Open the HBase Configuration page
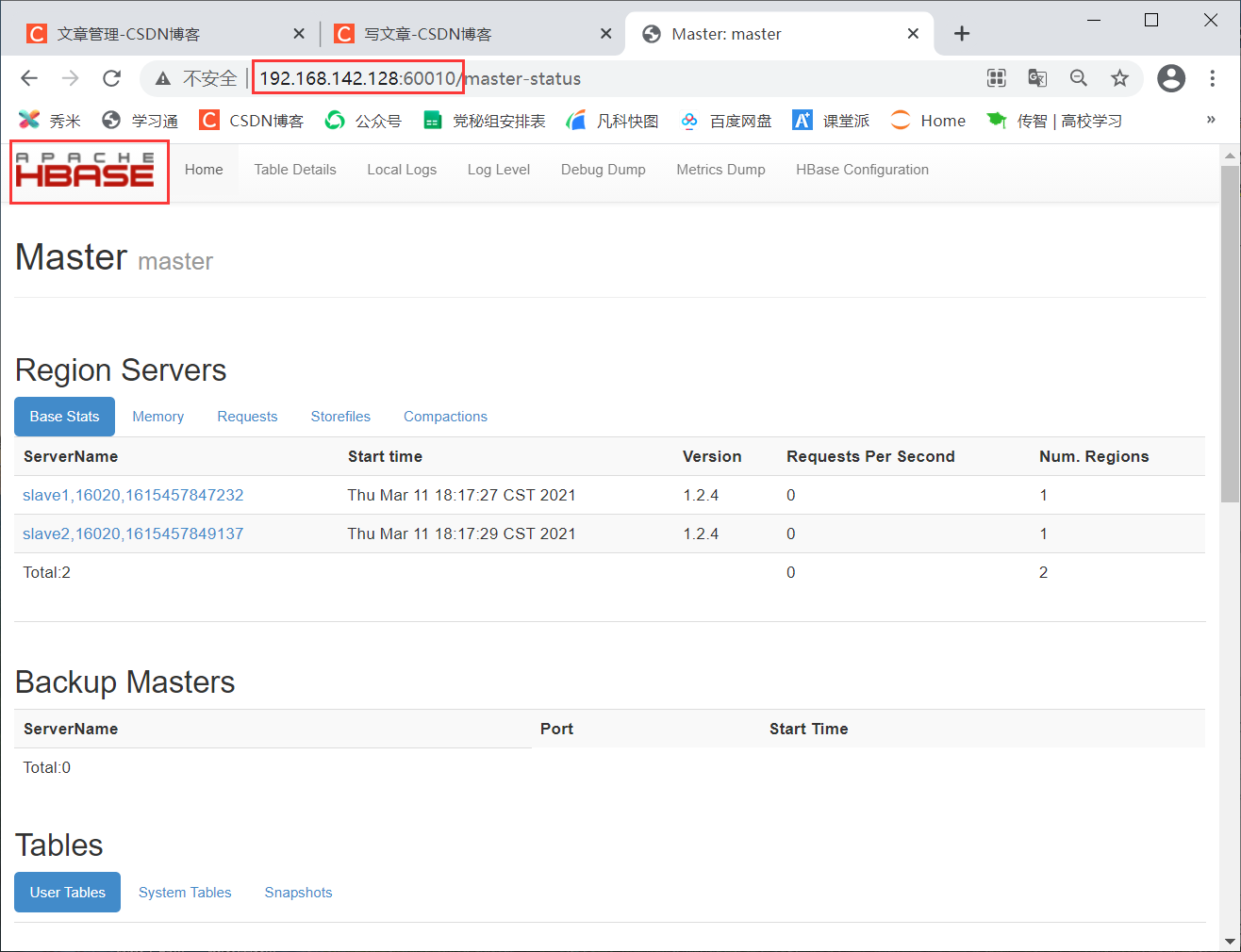Image resolution: width=1241 pixels, height=952 pixels. [x=861, y=169]
